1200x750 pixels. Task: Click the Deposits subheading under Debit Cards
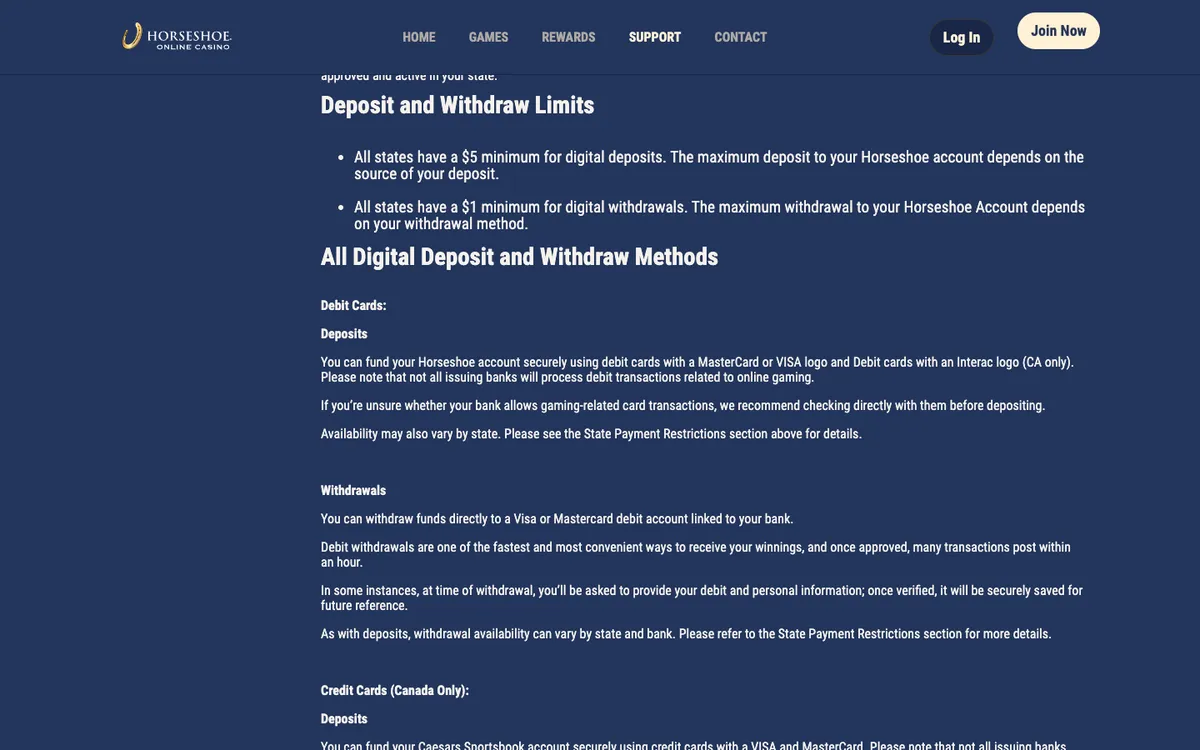click(344, 334)
